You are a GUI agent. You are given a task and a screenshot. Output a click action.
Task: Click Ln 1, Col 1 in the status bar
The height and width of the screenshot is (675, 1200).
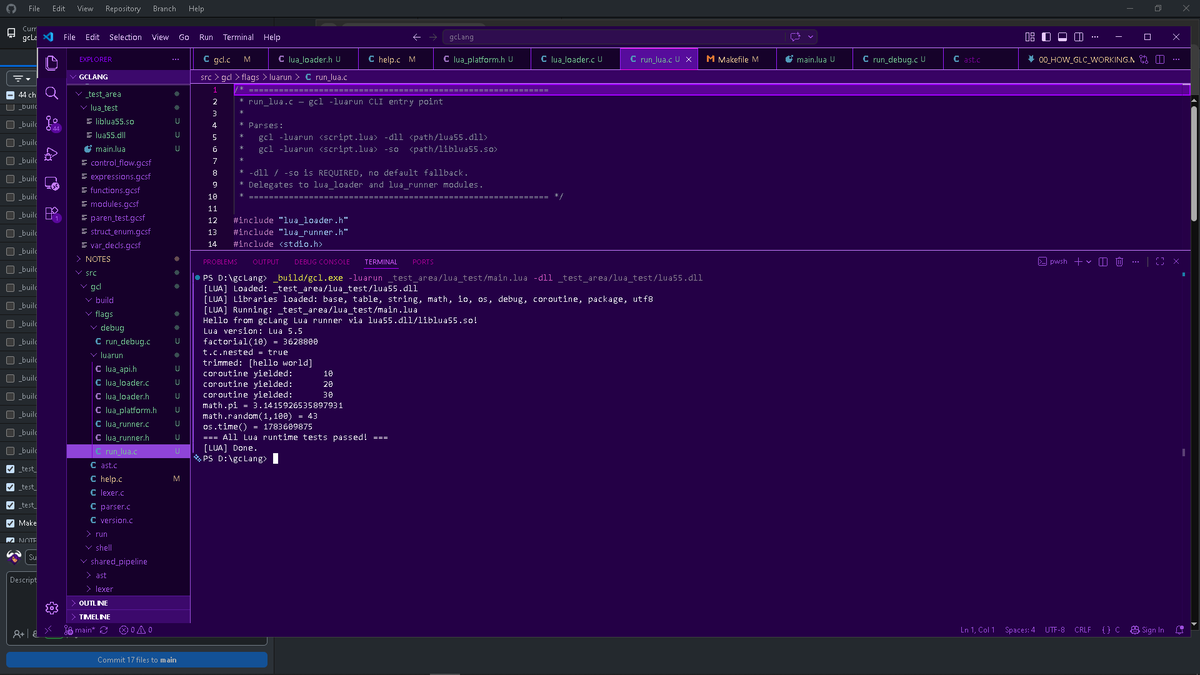[977, 630]
